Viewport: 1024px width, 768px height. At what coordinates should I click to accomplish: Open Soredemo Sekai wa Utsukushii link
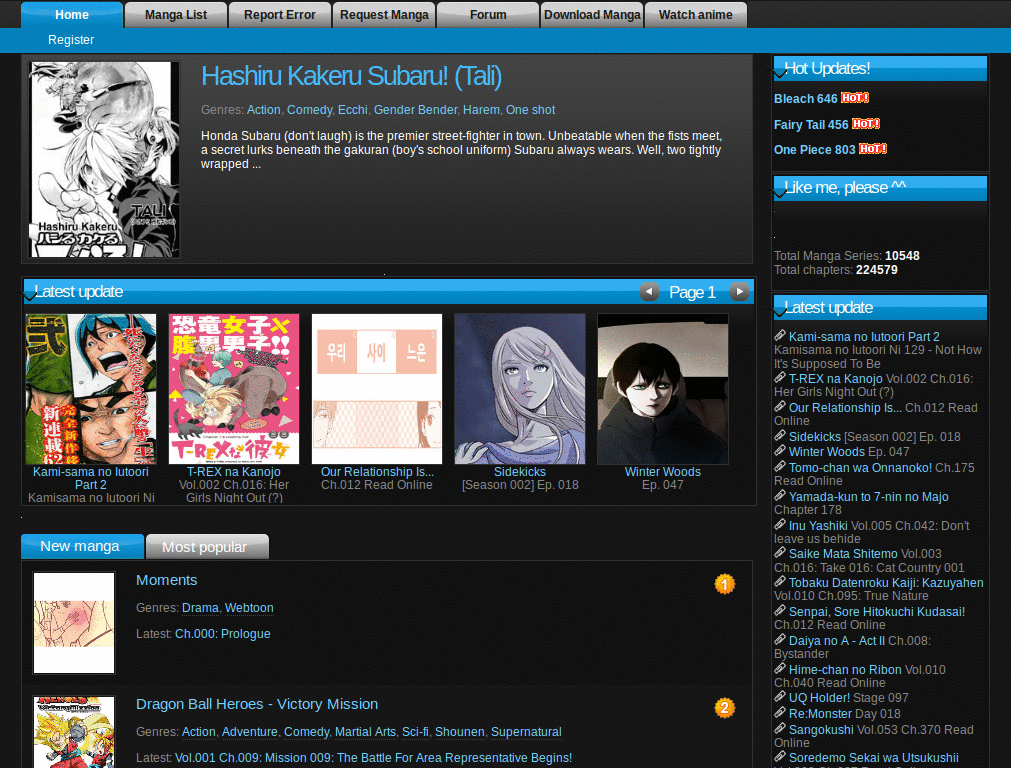coord(874,758)
